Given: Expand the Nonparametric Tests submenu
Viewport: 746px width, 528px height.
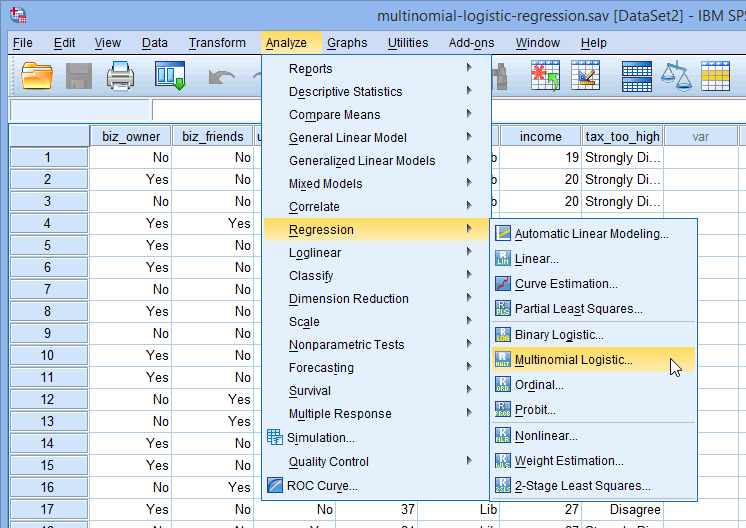Looking at the screenshot, I should coord(346,345).
